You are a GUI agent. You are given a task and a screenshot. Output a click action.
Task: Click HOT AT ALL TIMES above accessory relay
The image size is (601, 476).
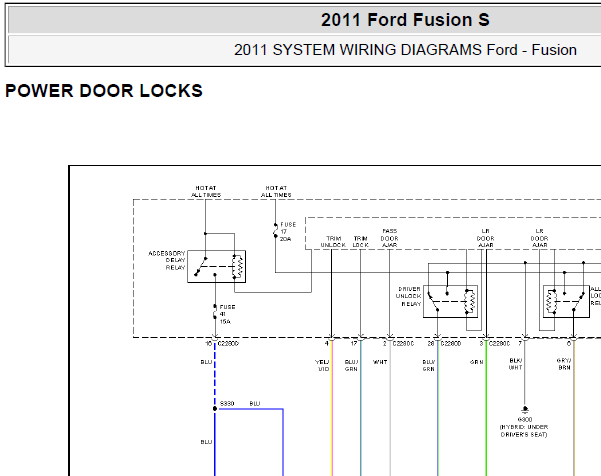[206, 192]
